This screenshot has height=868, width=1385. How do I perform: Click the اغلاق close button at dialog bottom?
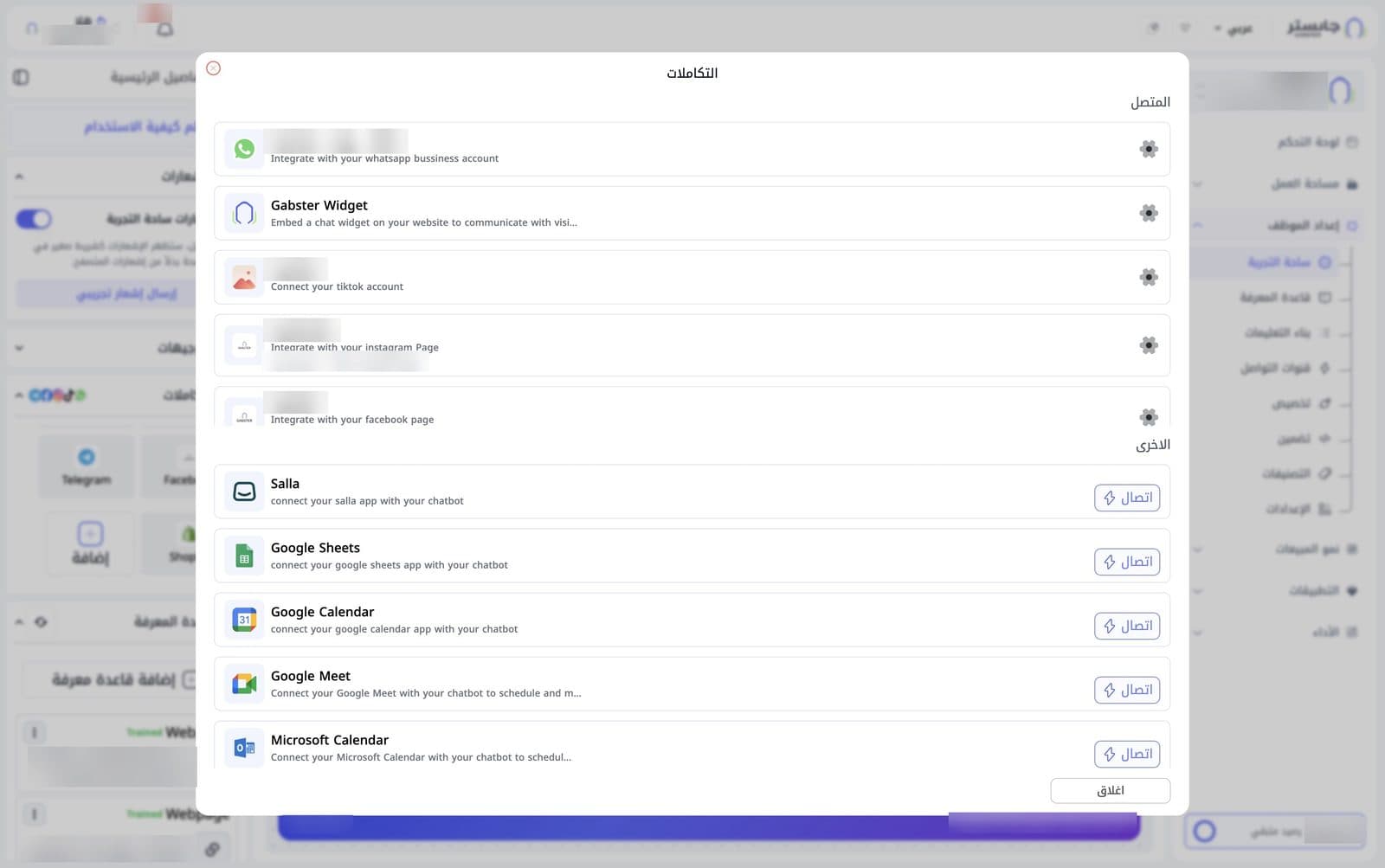tap(1111, 790)
